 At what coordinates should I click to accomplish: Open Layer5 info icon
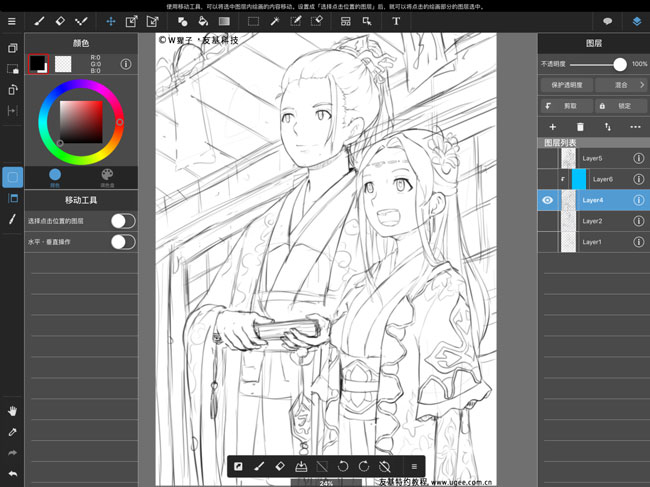(x=638, y=158)
